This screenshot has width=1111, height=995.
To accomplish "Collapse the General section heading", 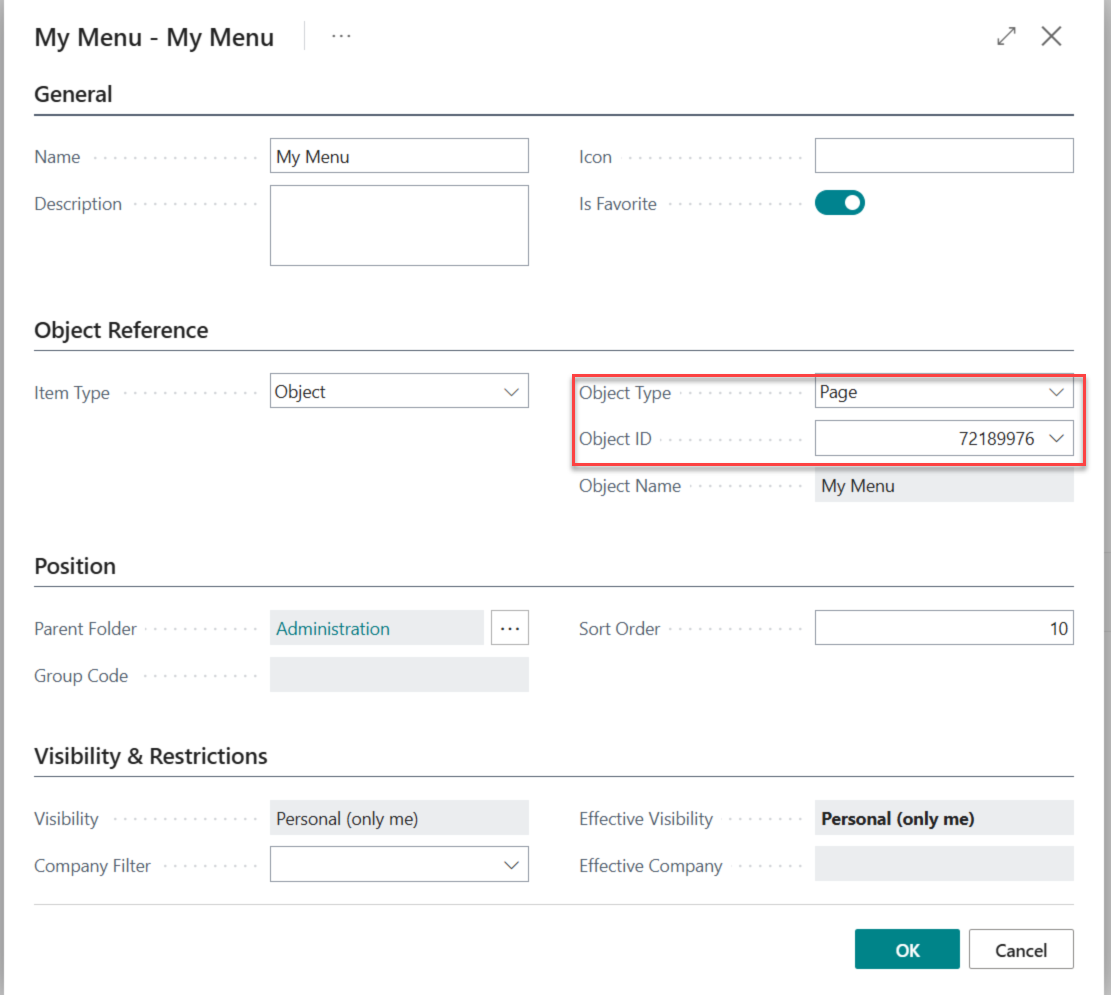I will pos(74,95).
